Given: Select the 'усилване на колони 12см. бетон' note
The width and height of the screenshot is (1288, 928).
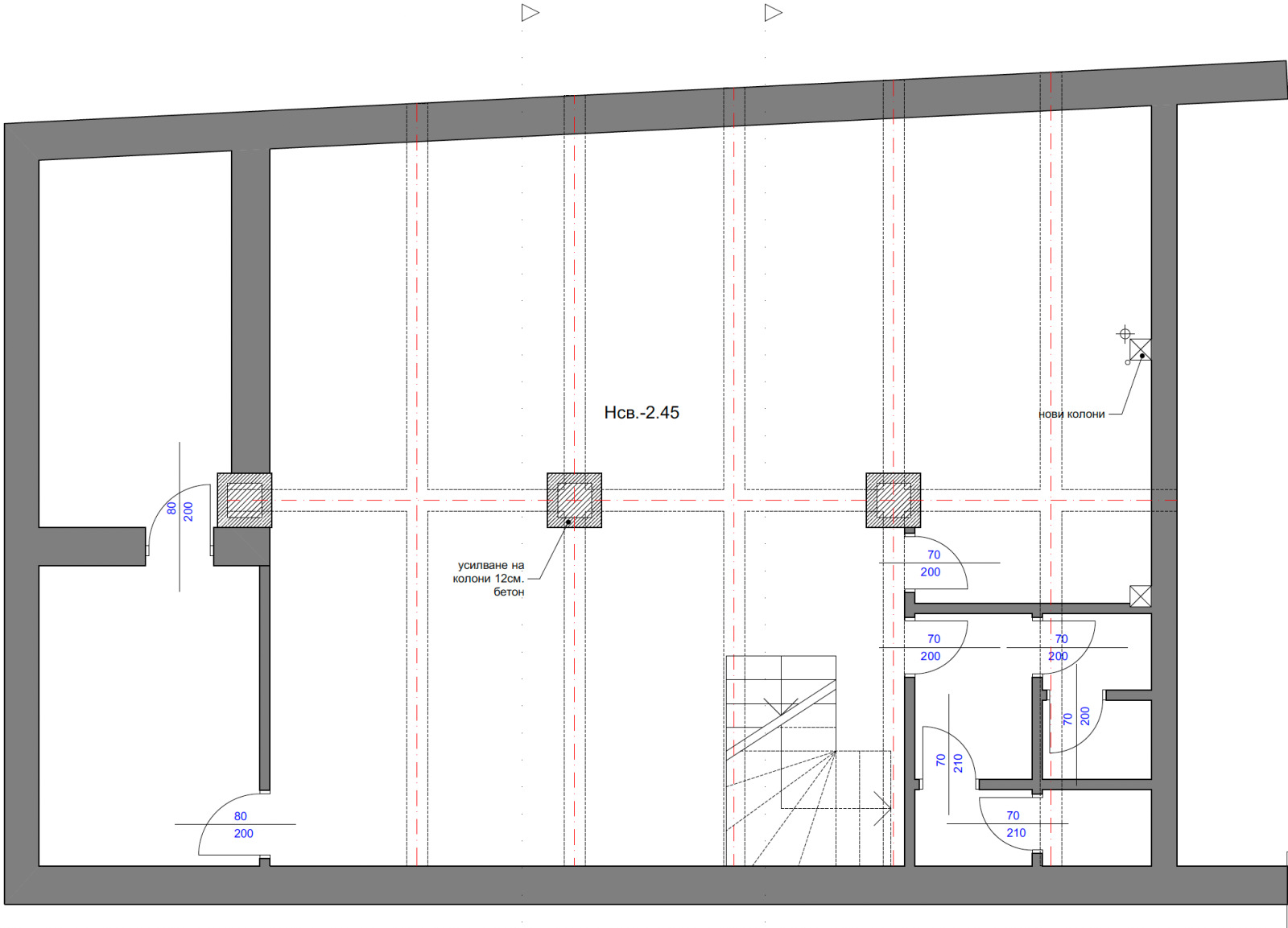Looking at the screenshot, I should point(489,579).
